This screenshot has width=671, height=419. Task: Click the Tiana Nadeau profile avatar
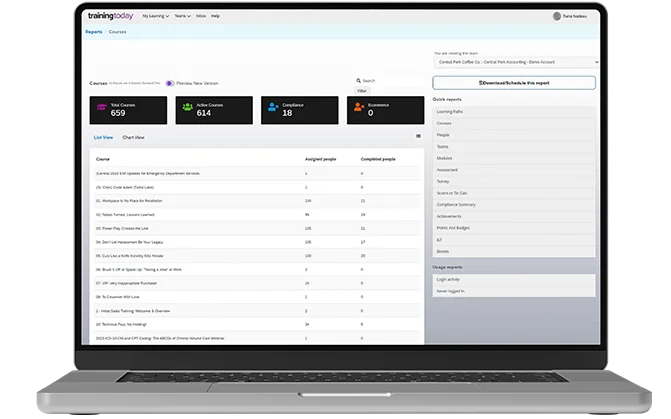557,16
